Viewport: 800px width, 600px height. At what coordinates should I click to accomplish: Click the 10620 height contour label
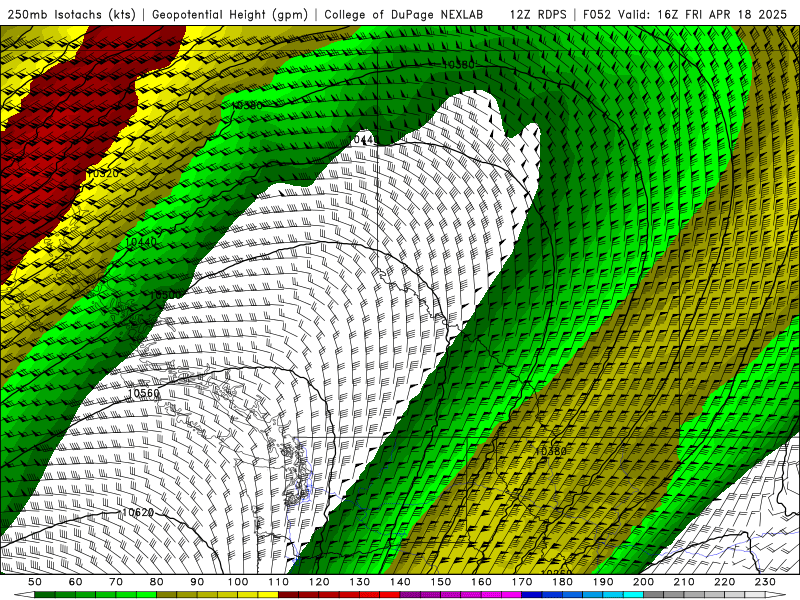coord(138,512)
